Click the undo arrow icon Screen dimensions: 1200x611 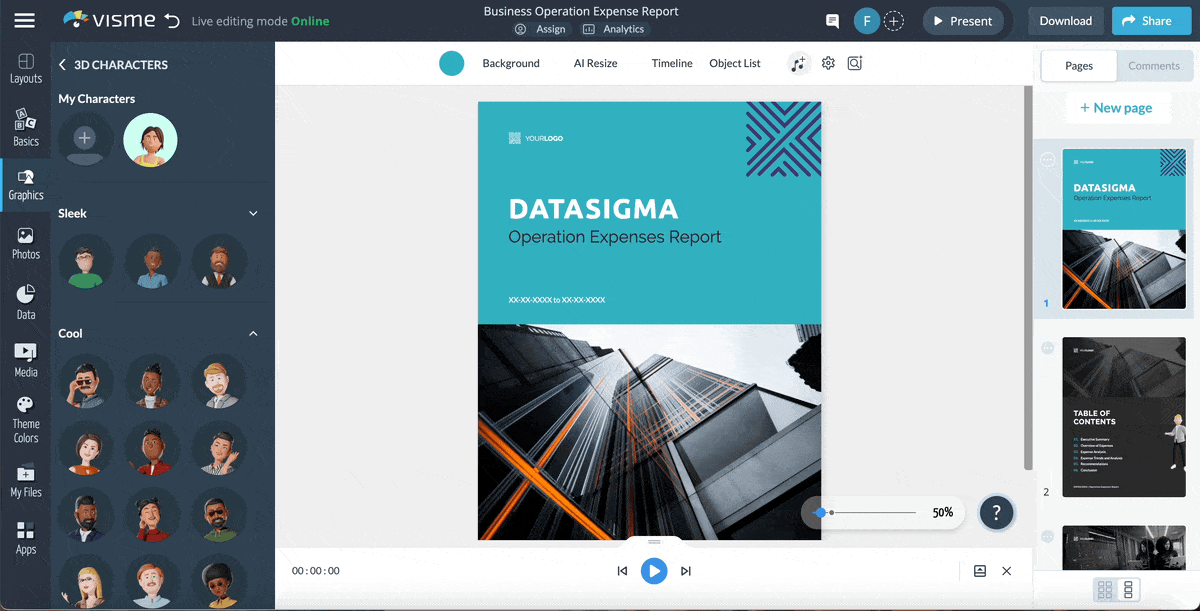[x=172, y=21]
